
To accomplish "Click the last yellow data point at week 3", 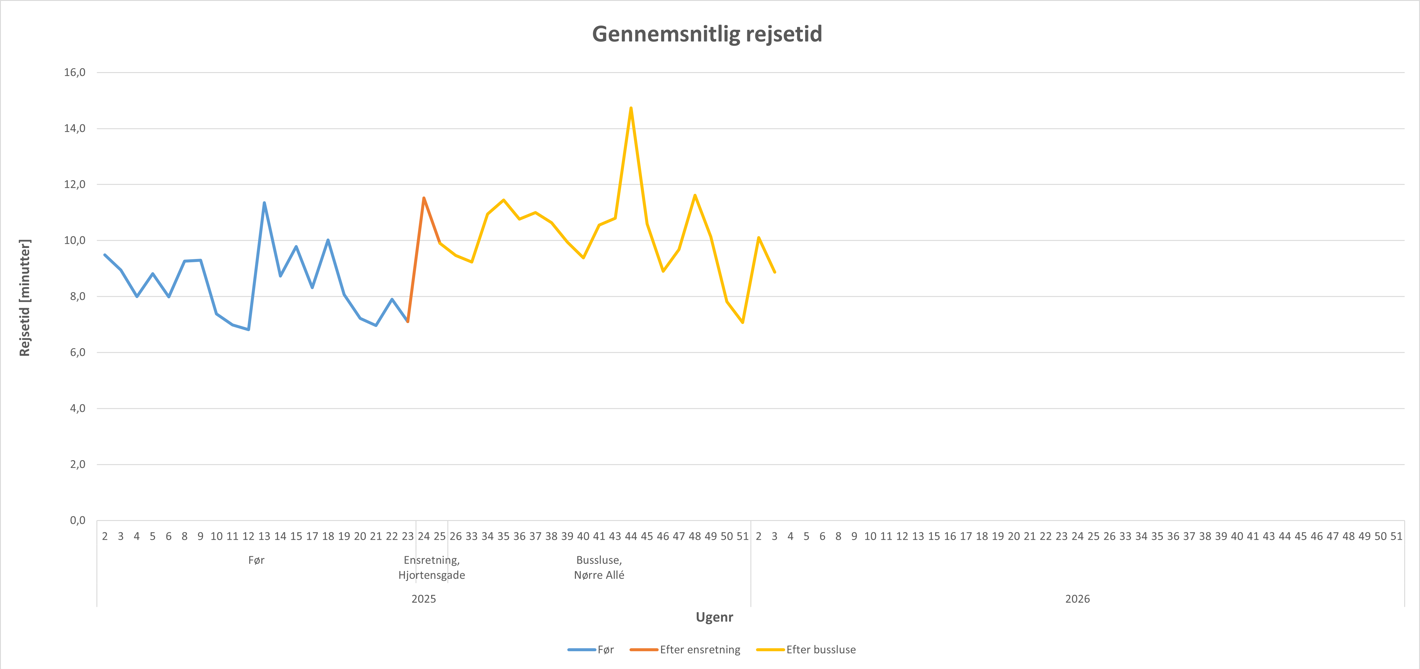I will tap(774, 271).
